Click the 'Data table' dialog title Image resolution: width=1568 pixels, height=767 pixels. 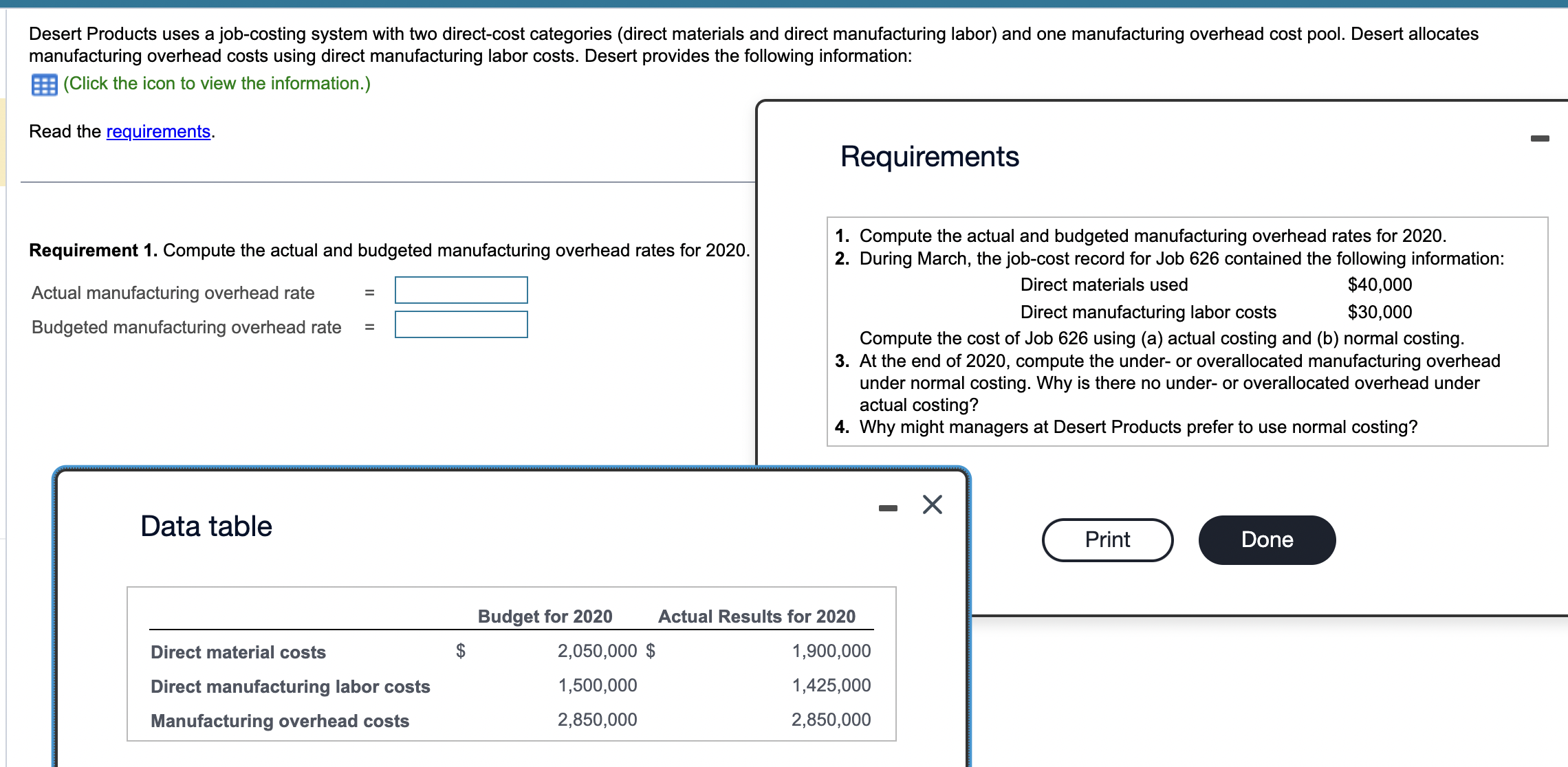coord(206,526)
